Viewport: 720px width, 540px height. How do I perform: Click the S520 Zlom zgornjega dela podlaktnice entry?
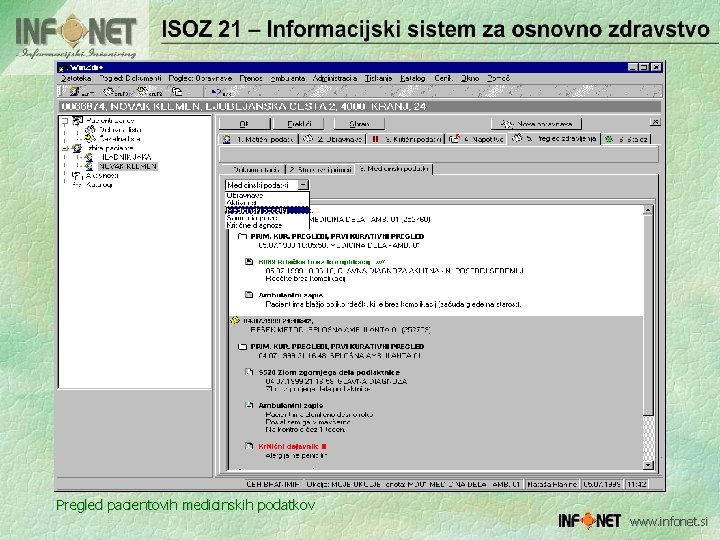(x=329, y=372)
